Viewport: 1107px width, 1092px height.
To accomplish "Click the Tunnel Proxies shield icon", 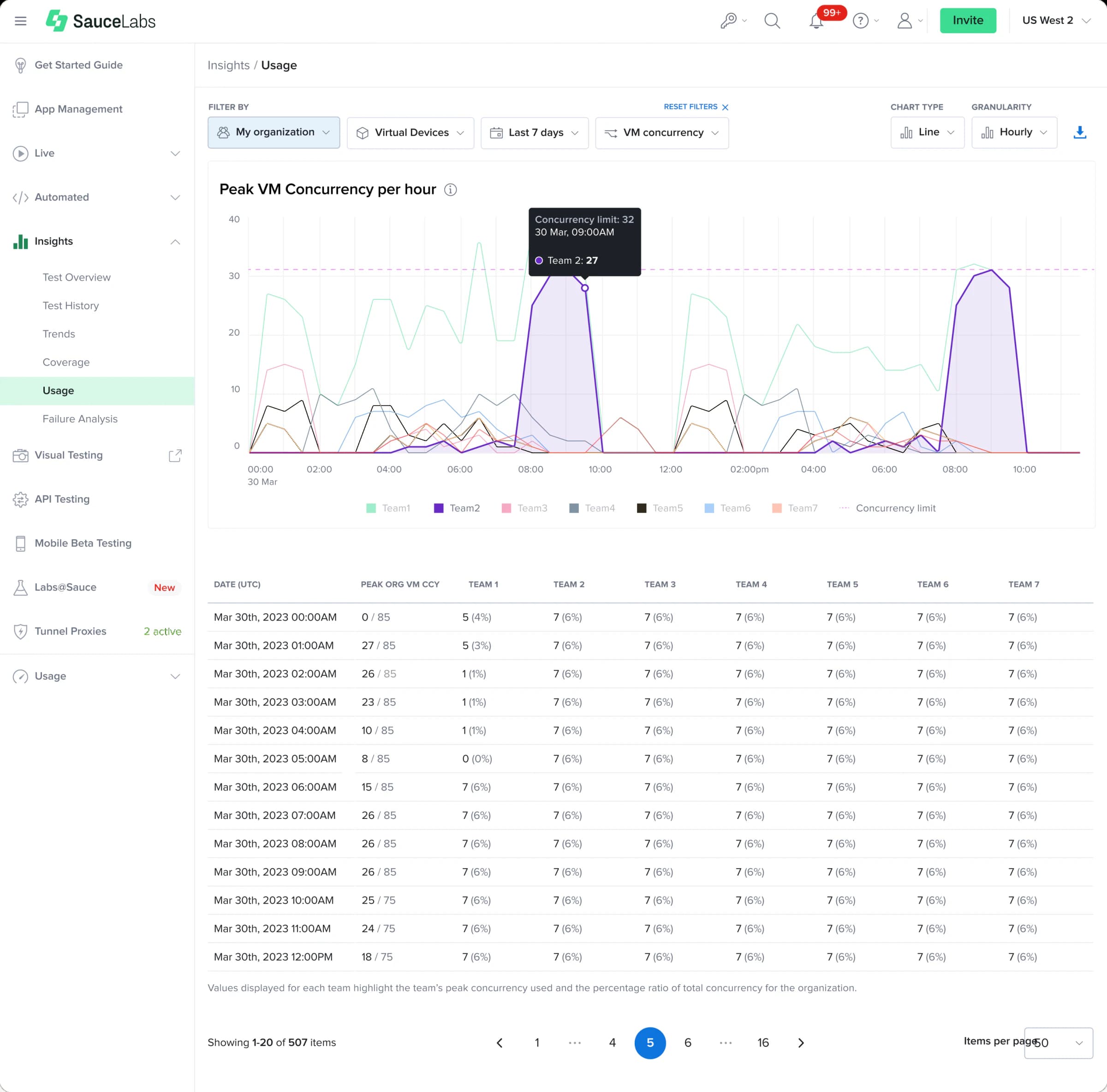I will 21,631.
